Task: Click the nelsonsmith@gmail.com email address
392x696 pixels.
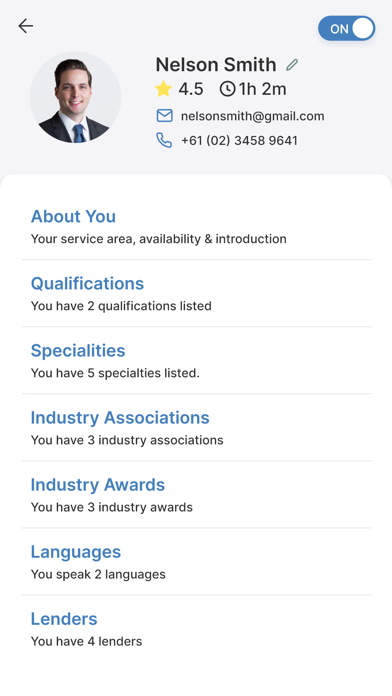Action: (253, 116)
